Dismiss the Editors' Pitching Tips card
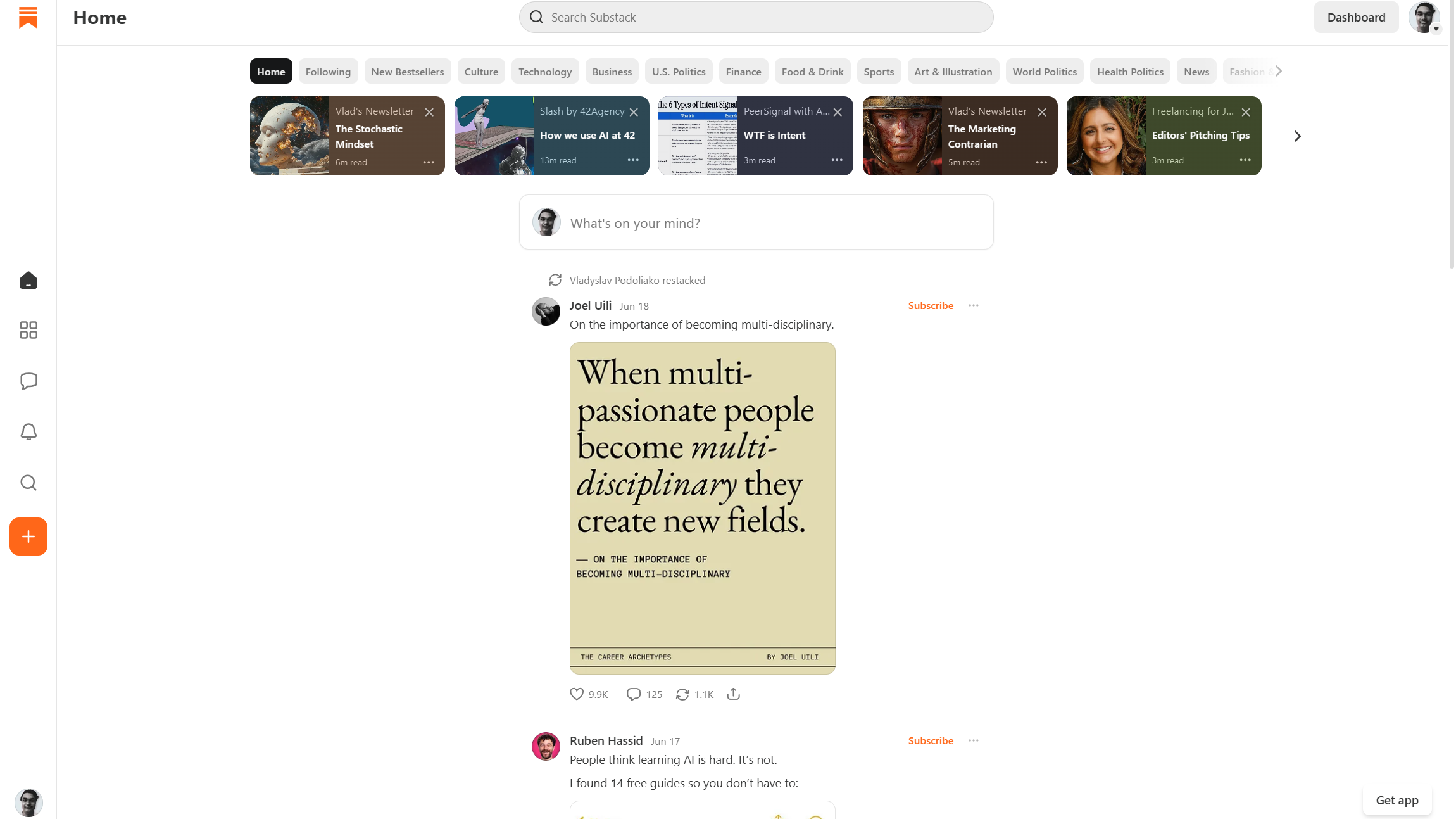This screenshot has height=819, width=1456. pyautogui.click(x=1246, y=112)
